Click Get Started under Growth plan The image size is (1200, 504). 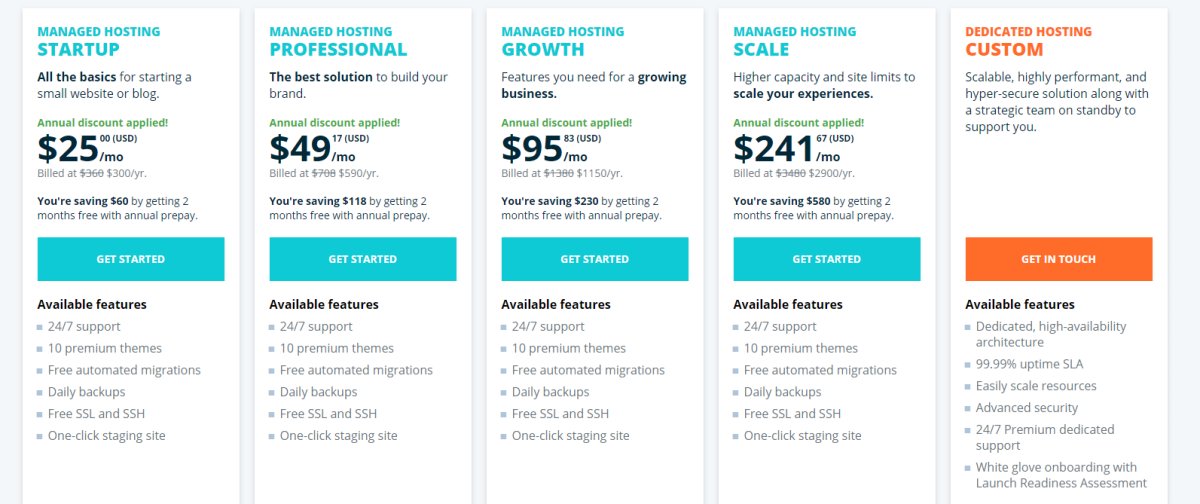[x=595, y=259]
